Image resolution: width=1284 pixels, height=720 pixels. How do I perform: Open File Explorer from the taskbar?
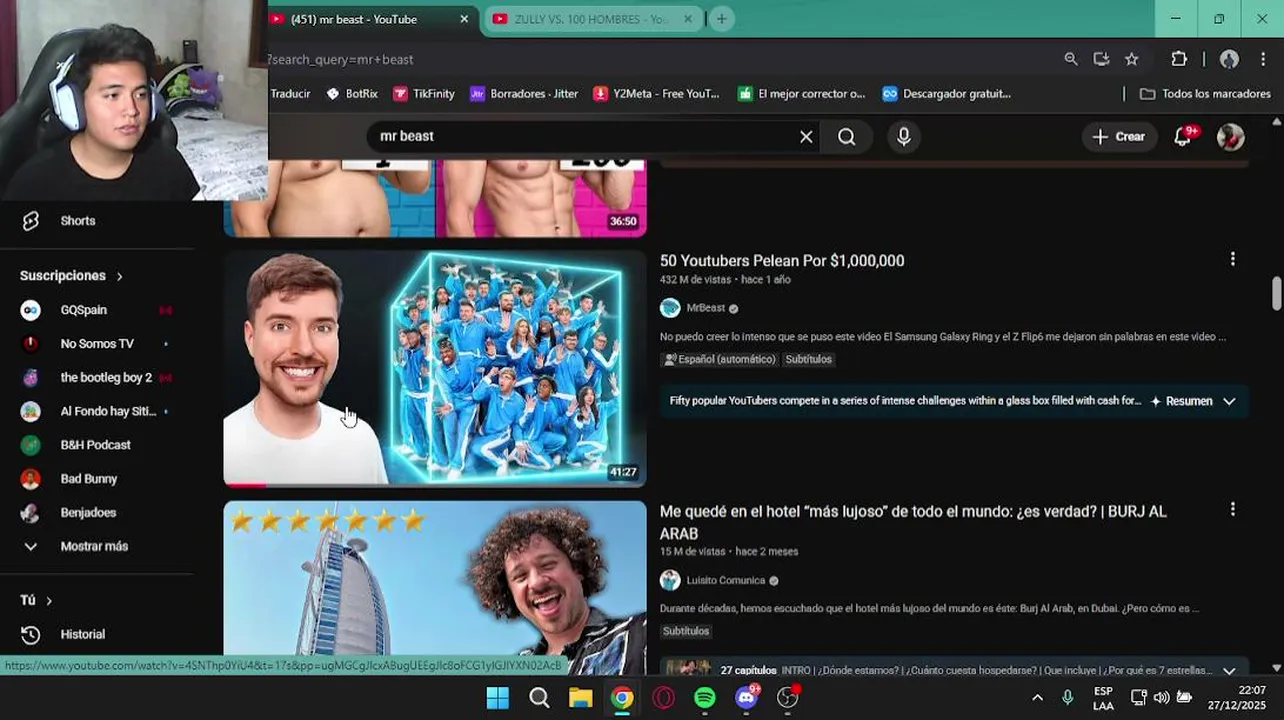(x=580, y=698)
